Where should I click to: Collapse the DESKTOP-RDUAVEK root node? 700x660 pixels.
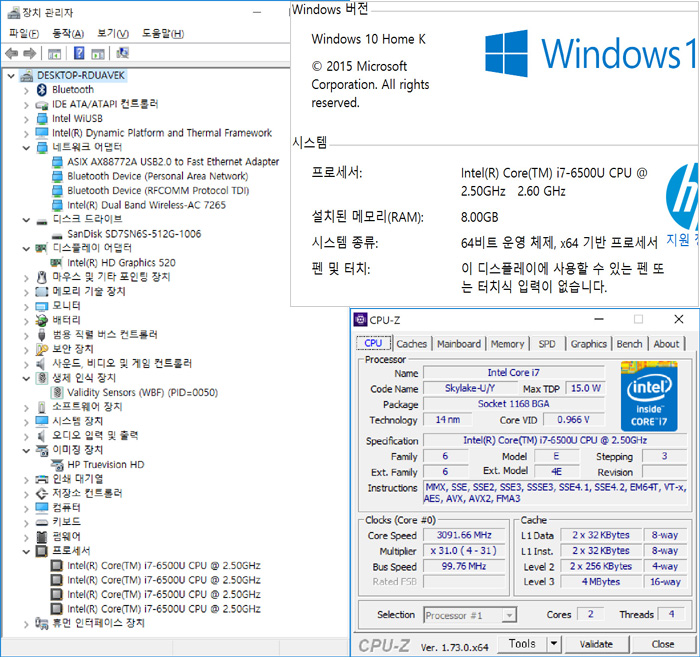[11, 76]
